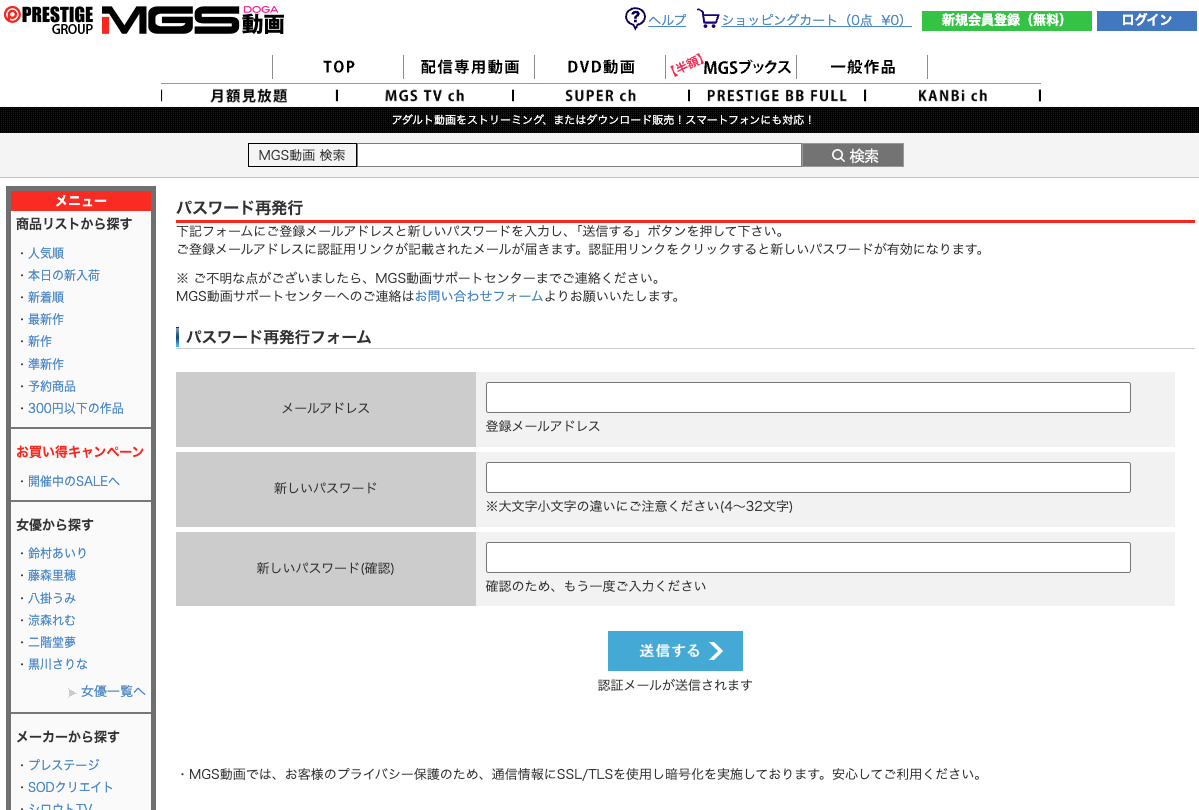1199x810 pixels.
Task: Click the 登録メールアドレス hint text
Action: point(543,426)
